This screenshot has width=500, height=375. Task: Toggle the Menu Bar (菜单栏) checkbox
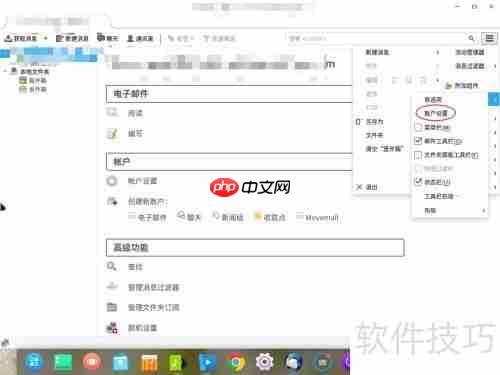coord(418,127)
